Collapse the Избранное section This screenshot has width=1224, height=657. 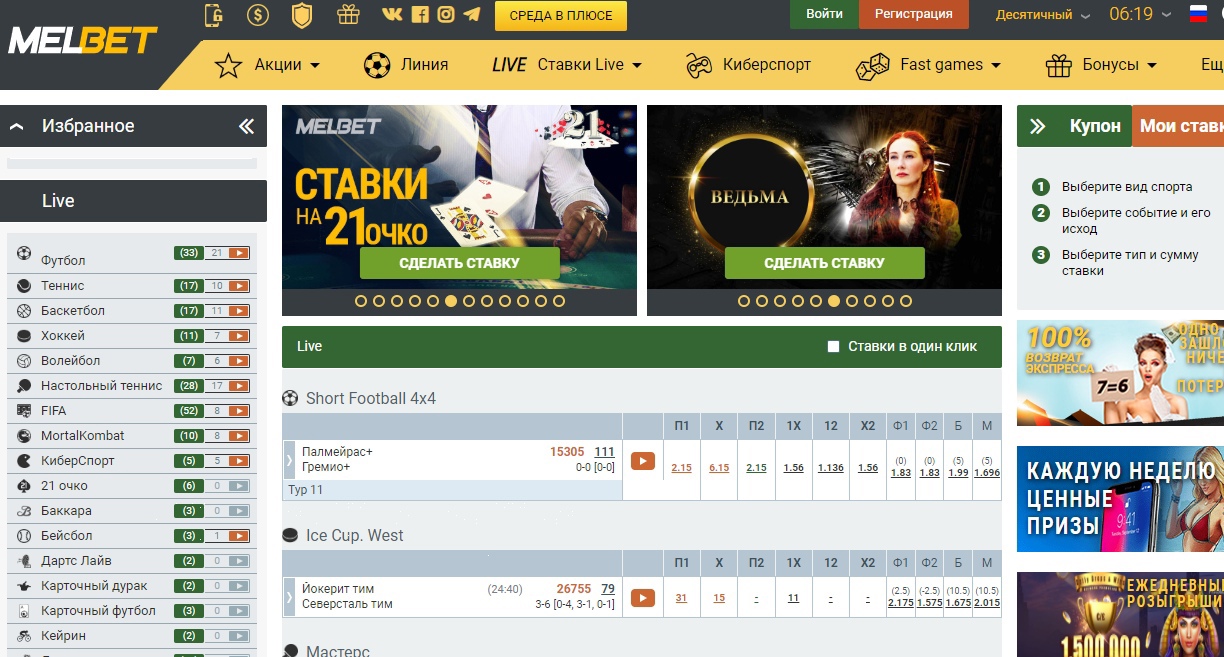pyautogui.click(x=17, y=126)
